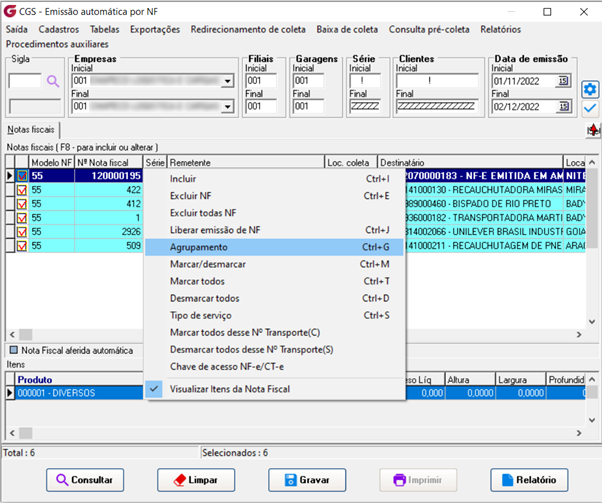The height and width of the screenshot is (503, 602).
Task: Select Agrupamento in context menu
Action: click(x=275, y=247)
